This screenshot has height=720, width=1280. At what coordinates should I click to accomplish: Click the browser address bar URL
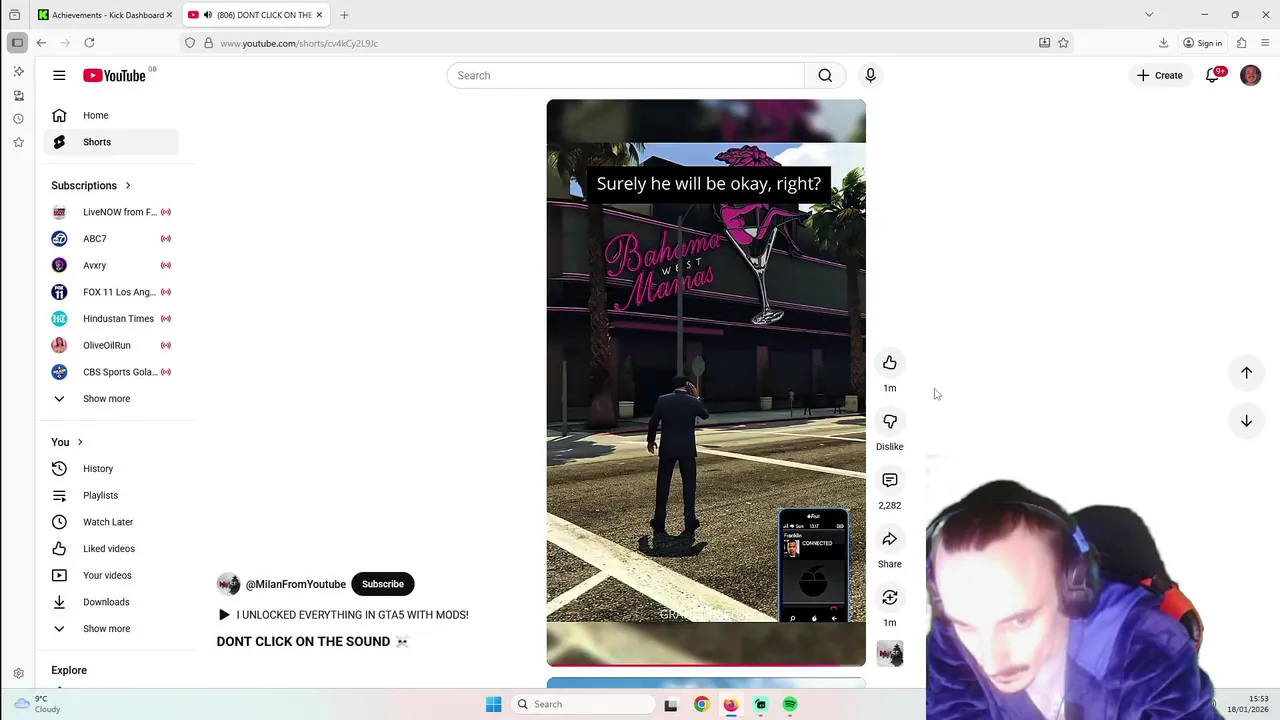pos(299,43)
